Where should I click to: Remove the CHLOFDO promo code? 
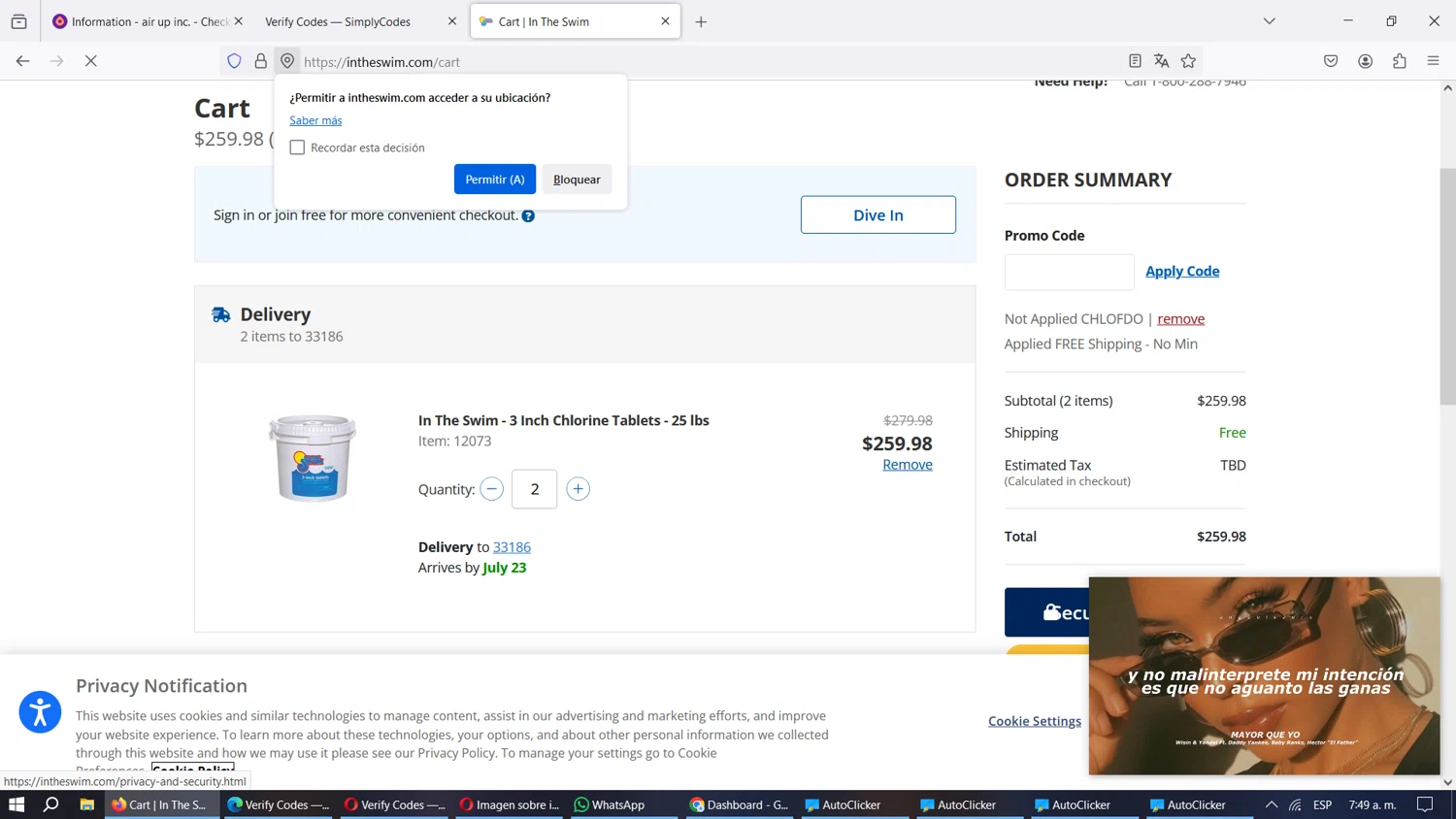pos(1180,319)
